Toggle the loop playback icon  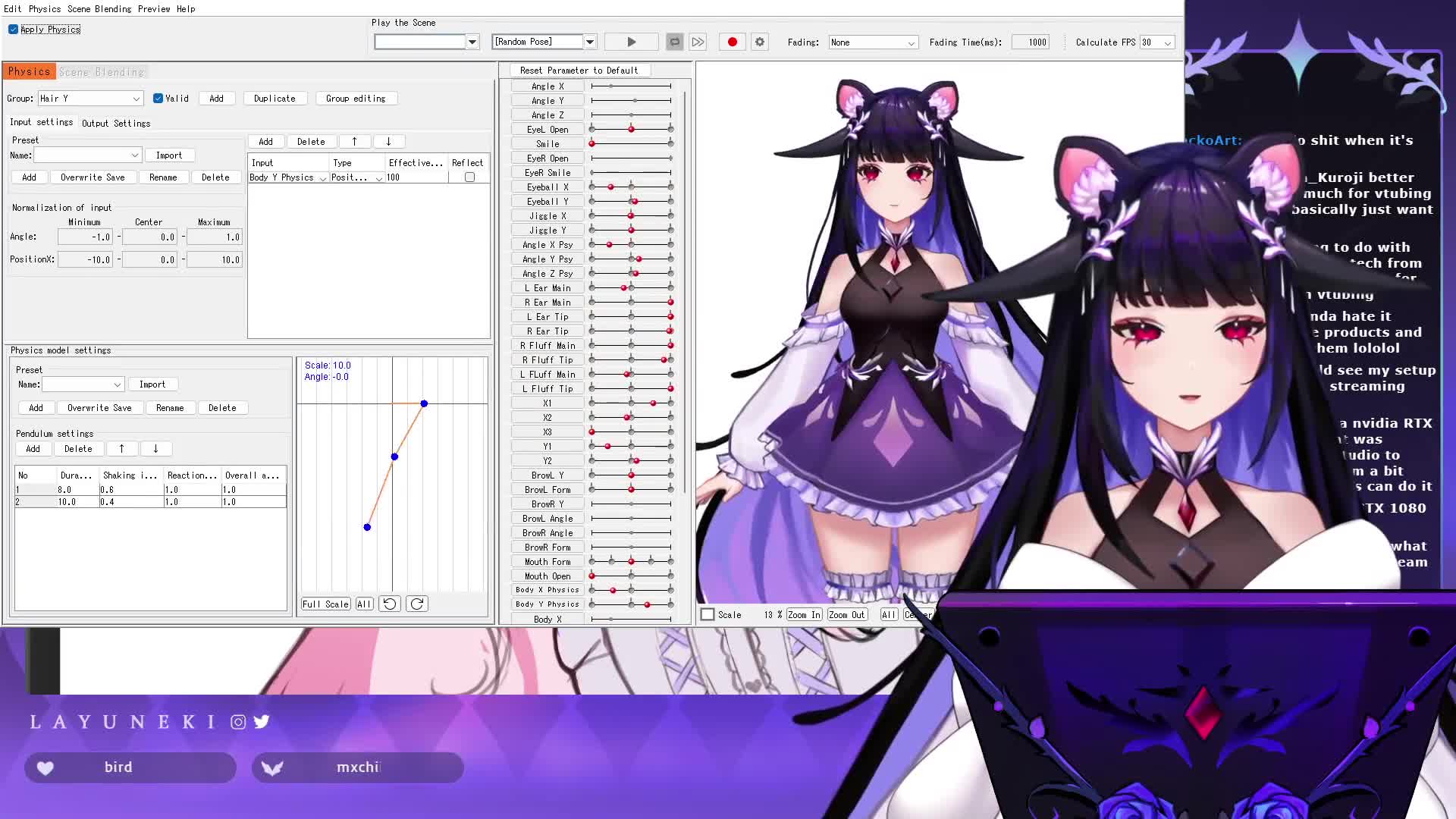point(674,42)
